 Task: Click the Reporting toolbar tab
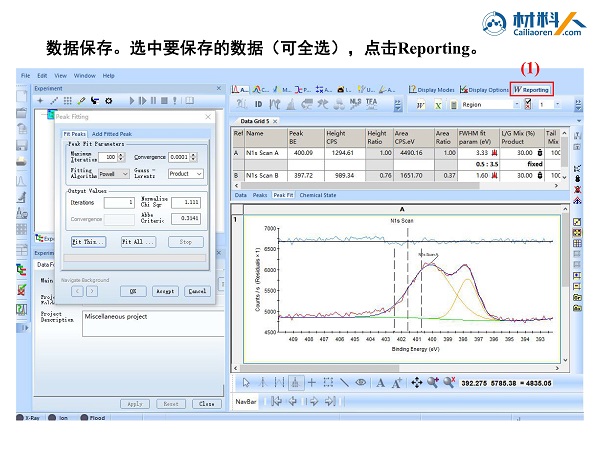point(531,90)
